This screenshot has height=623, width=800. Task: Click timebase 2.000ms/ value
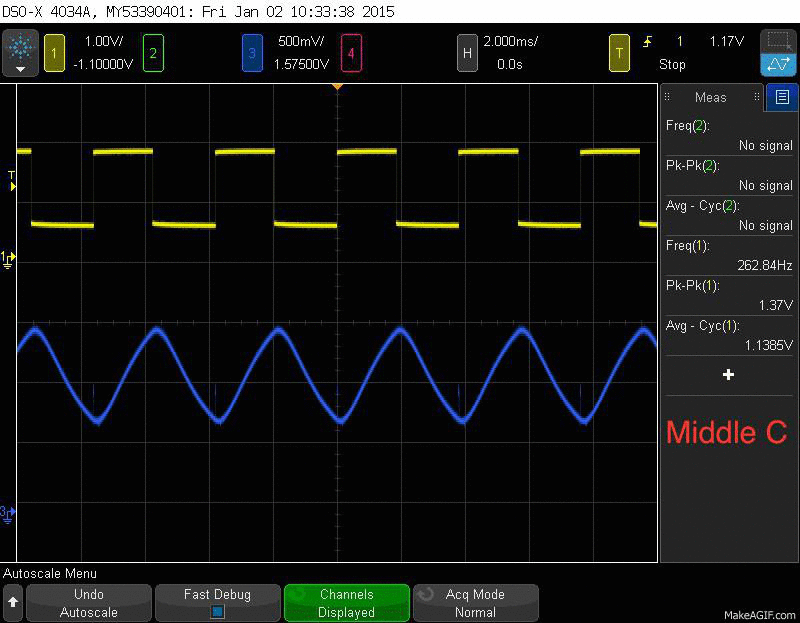[510, 41]
